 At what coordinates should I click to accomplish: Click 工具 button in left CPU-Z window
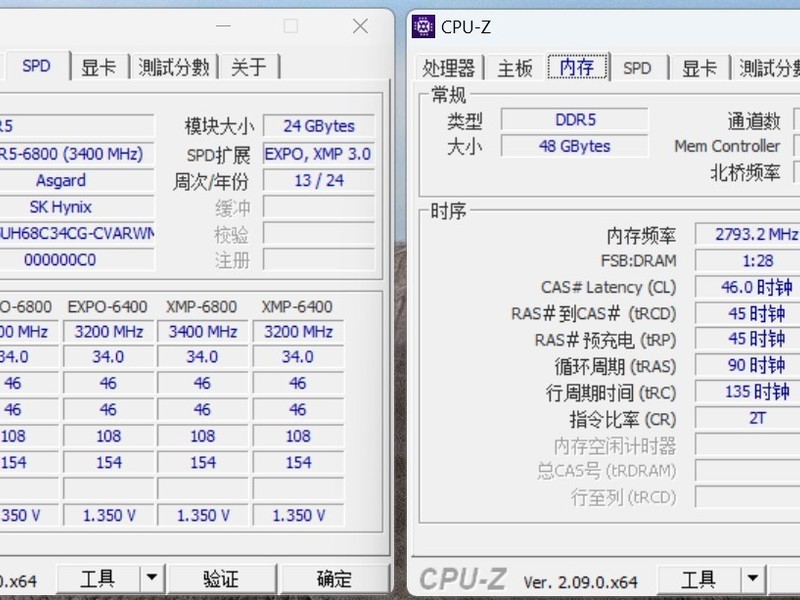(98, 579)
